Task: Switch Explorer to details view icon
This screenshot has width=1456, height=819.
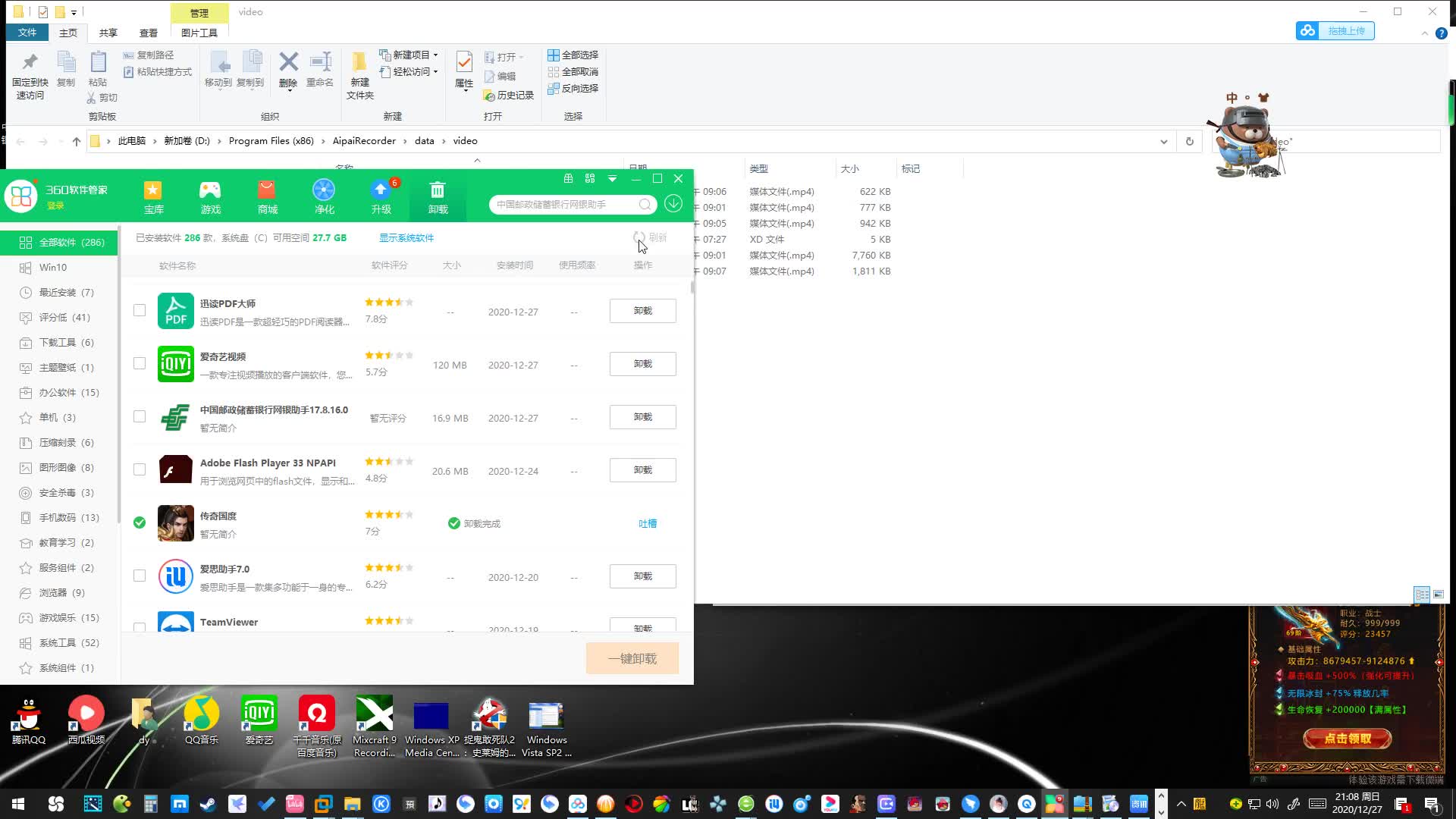Action: 1422,595
